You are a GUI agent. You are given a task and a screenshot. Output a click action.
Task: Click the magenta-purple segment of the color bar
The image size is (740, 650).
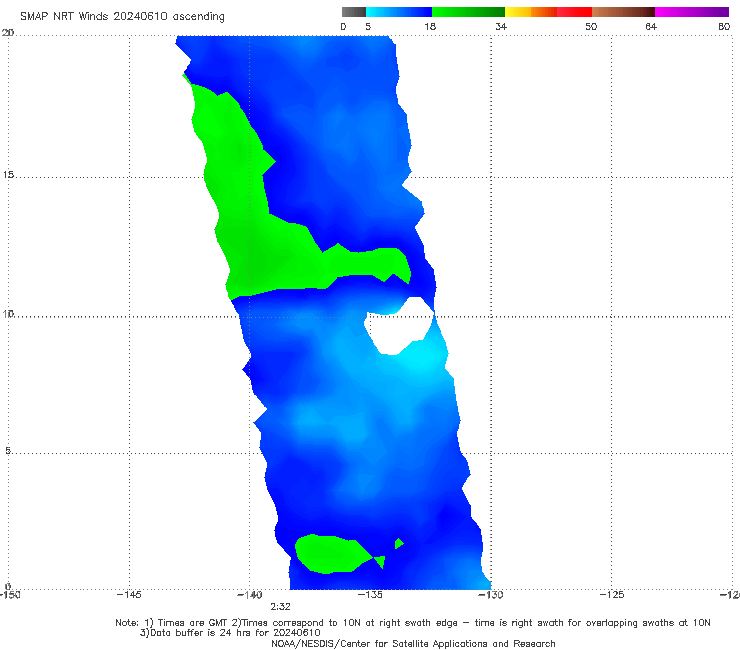[x=692, y=12]
